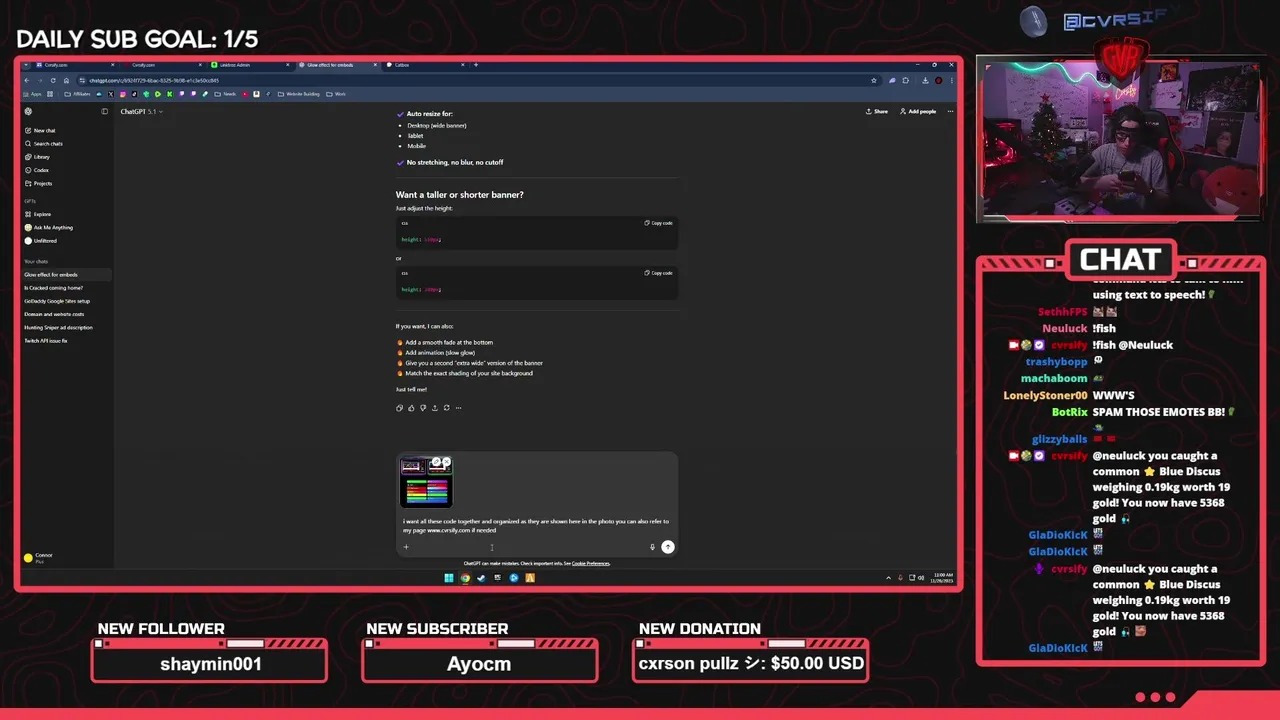Open the 'Twitch API issue fix' chat
The height and width of the screenshot is (720, 1280).
[x=46, y=341]
